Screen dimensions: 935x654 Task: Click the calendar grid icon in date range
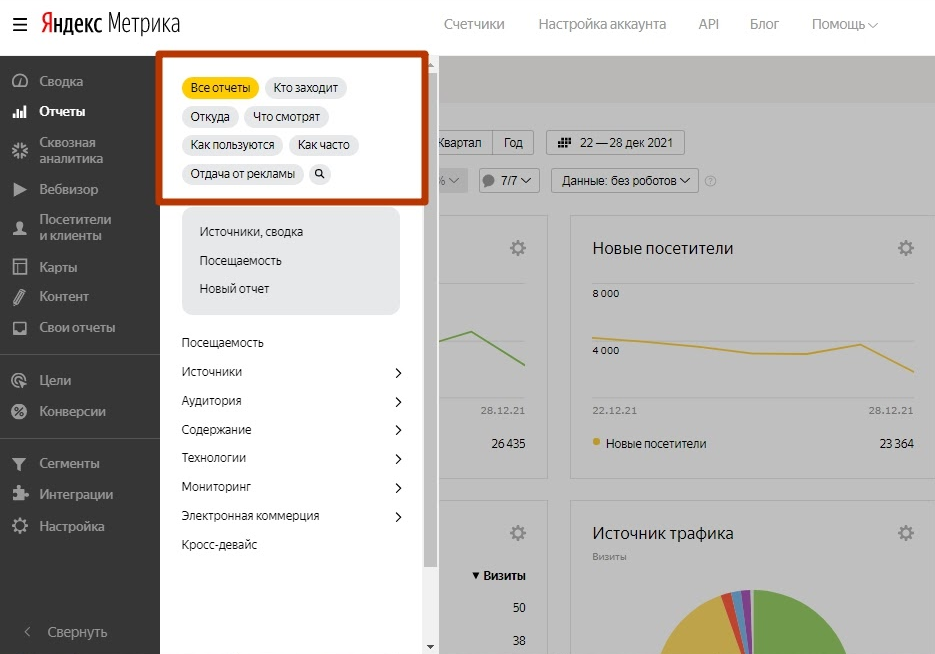click(x=564, y=142)
